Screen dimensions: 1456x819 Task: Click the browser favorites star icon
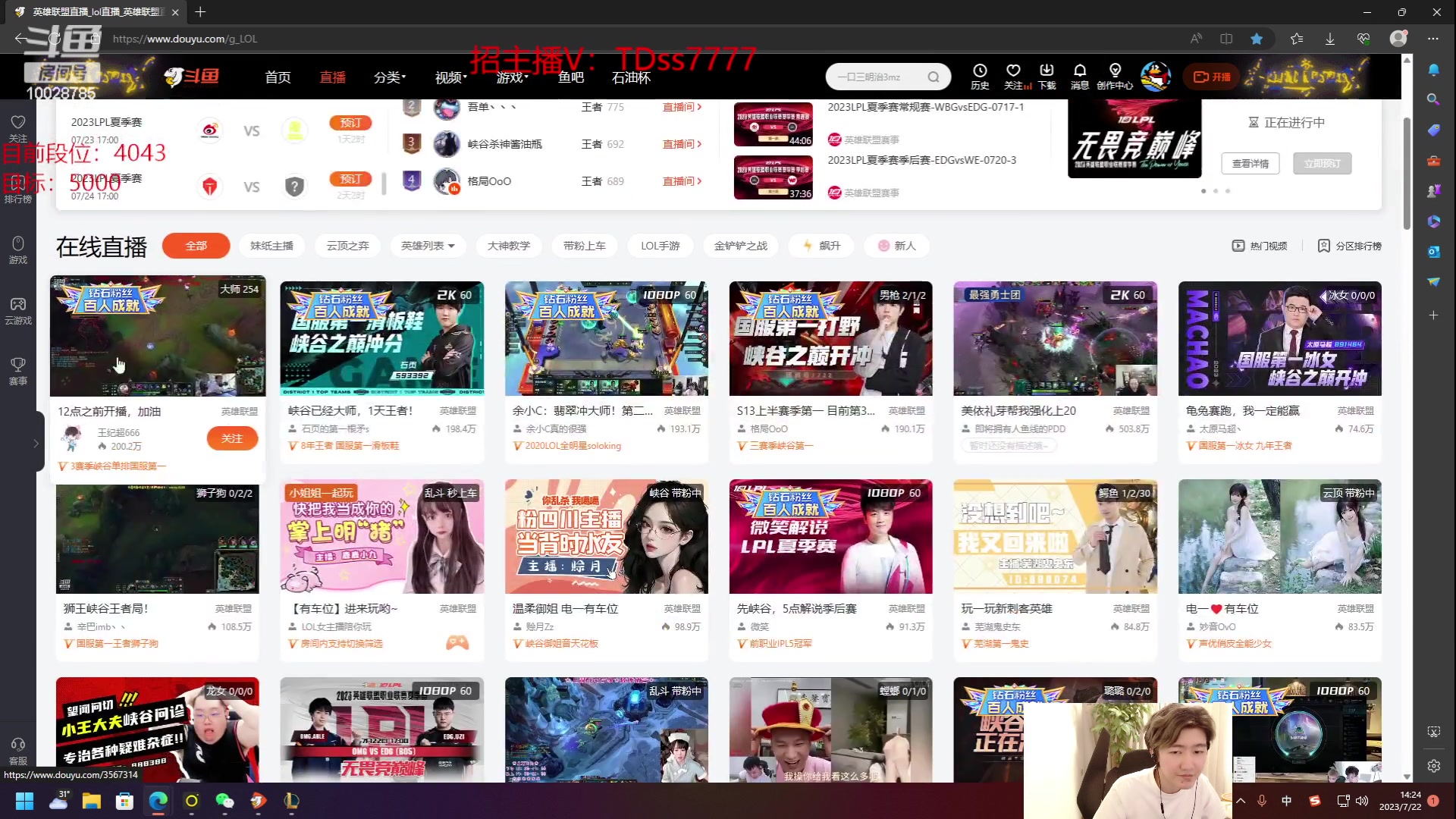coord(1257,39)
